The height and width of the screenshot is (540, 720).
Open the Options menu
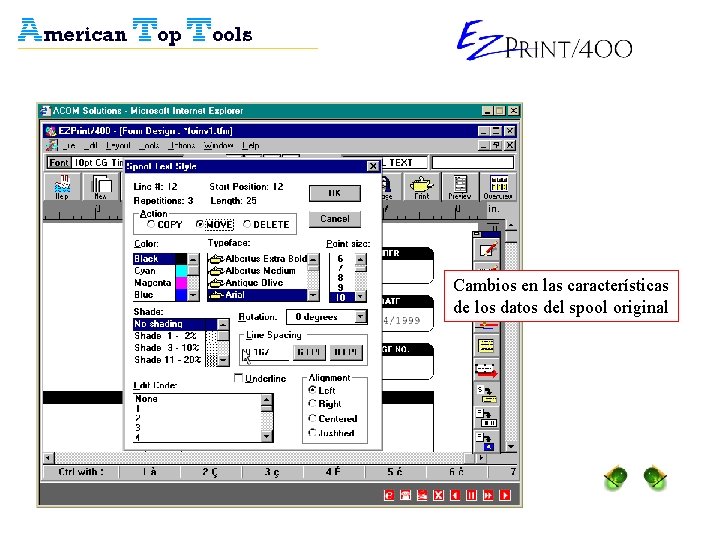182,146
